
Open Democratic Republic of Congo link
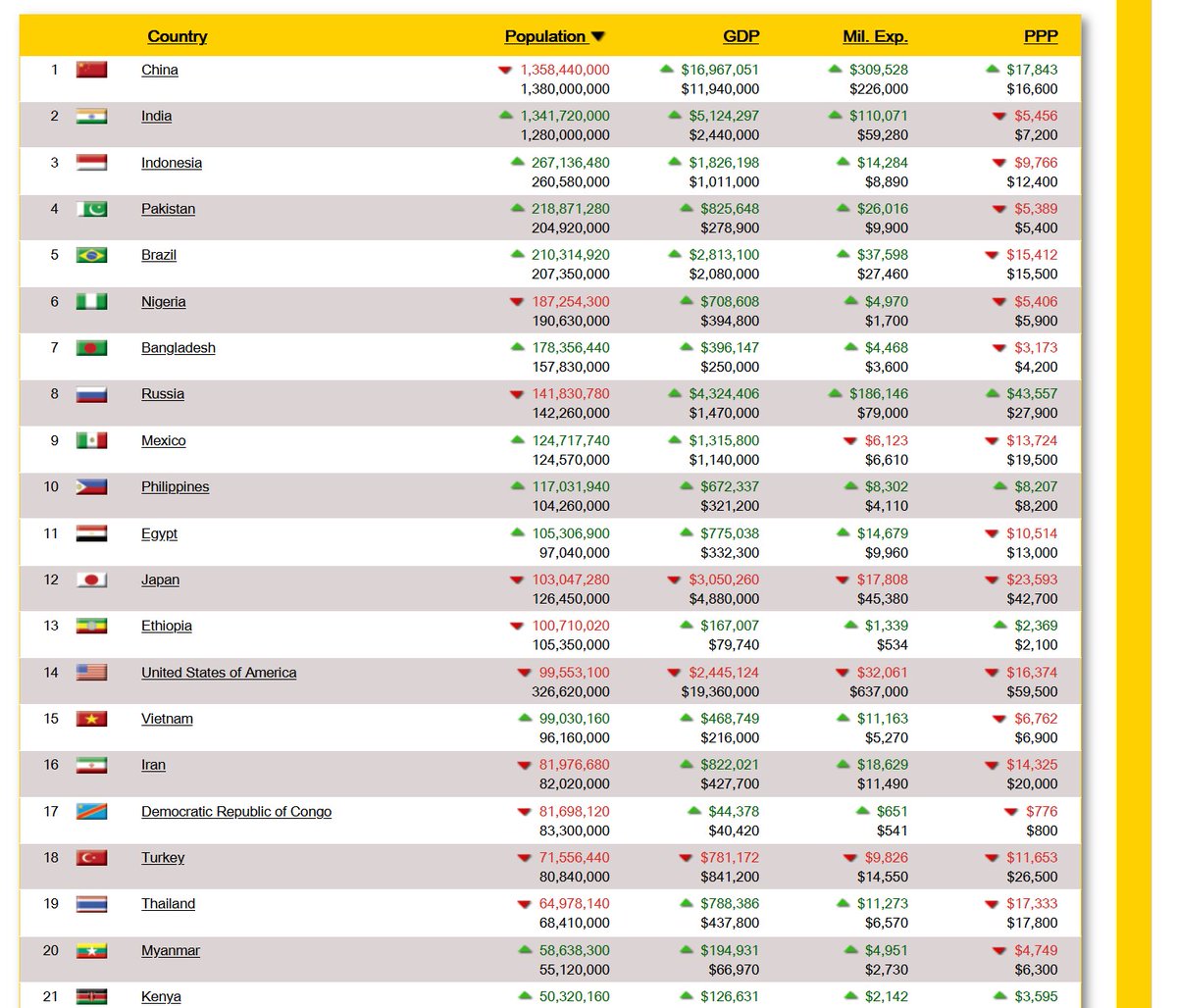(x=236, y=812)
